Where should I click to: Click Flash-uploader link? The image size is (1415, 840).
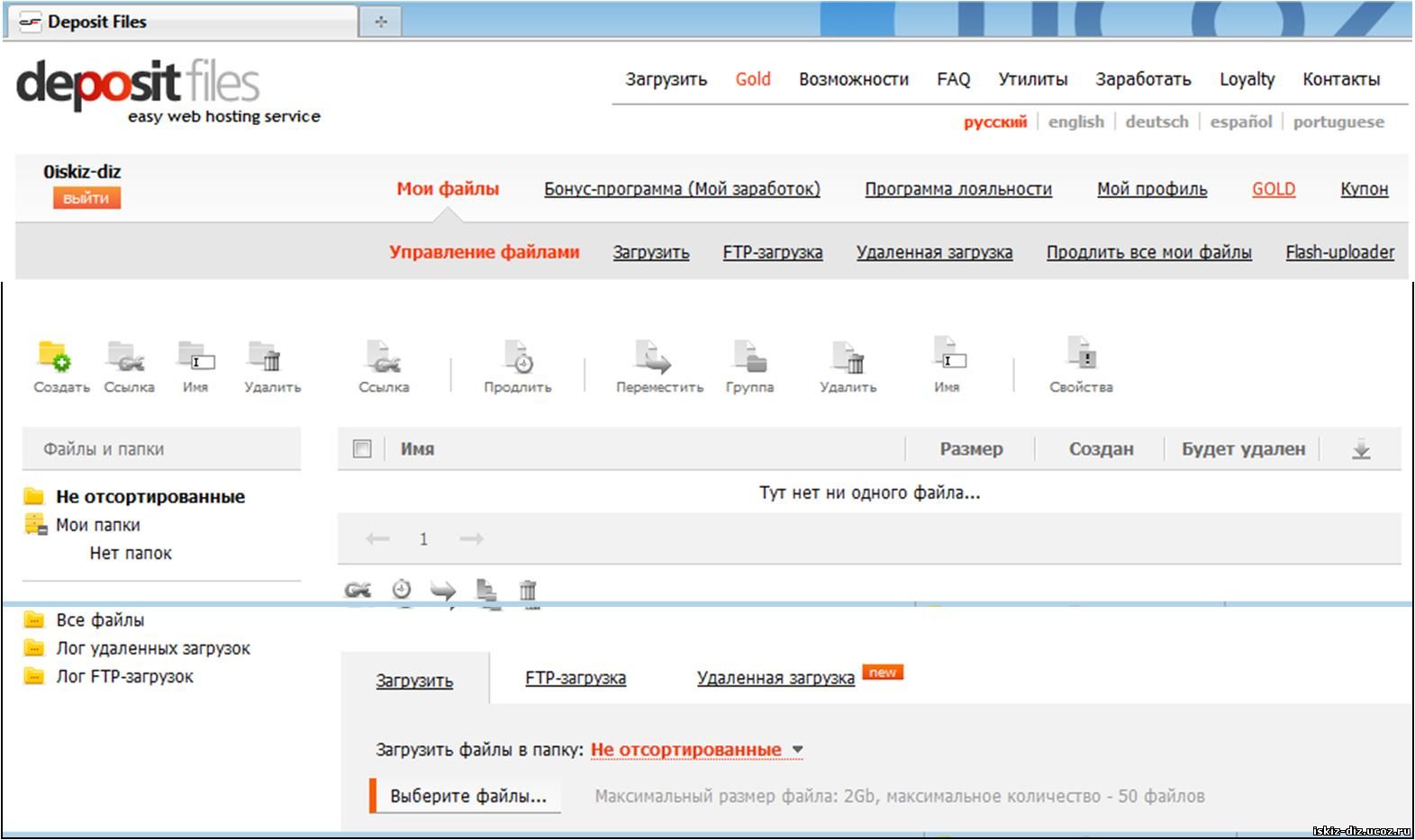1340,252
